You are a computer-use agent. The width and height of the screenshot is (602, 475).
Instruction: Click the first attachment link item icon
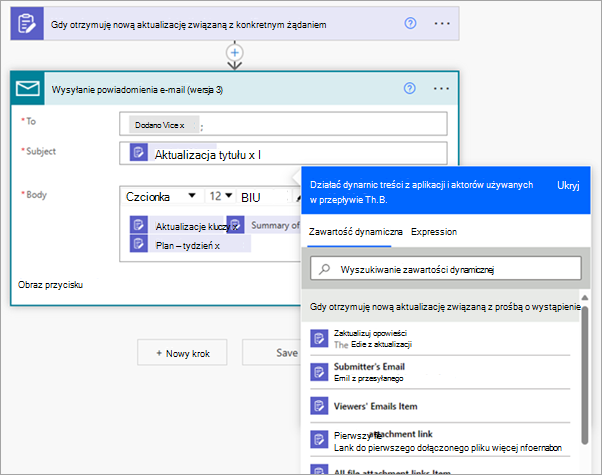click(319, 440)
